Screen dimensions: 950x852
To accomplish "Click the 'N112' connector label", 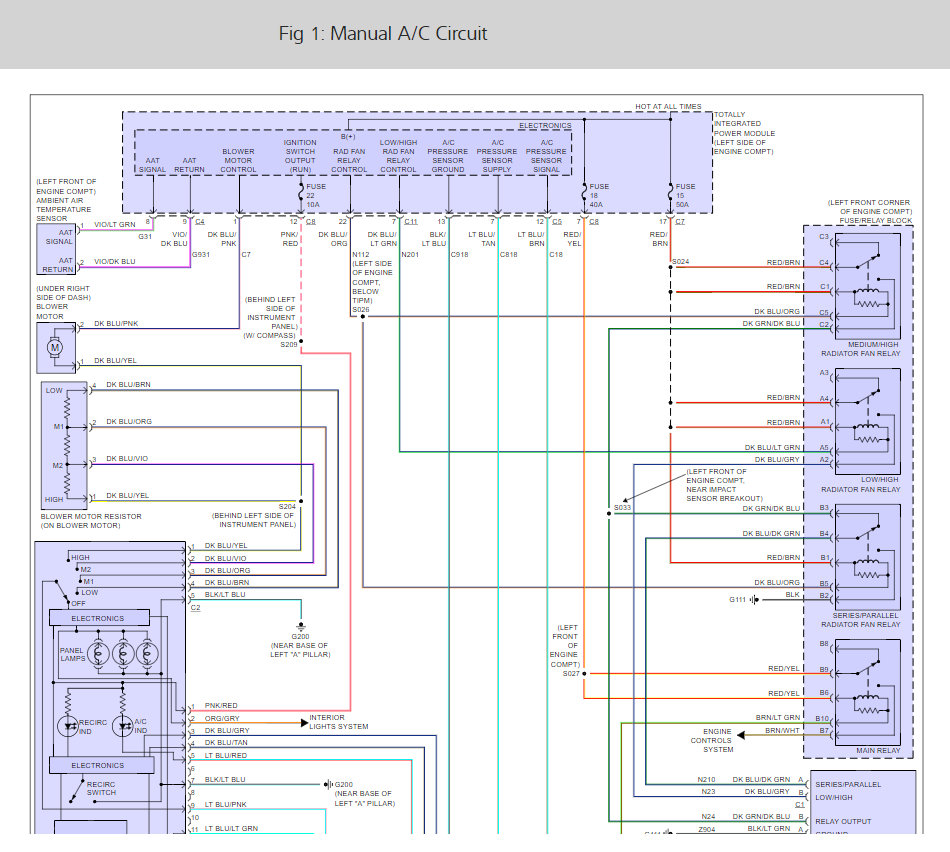I will pos(360,255).
